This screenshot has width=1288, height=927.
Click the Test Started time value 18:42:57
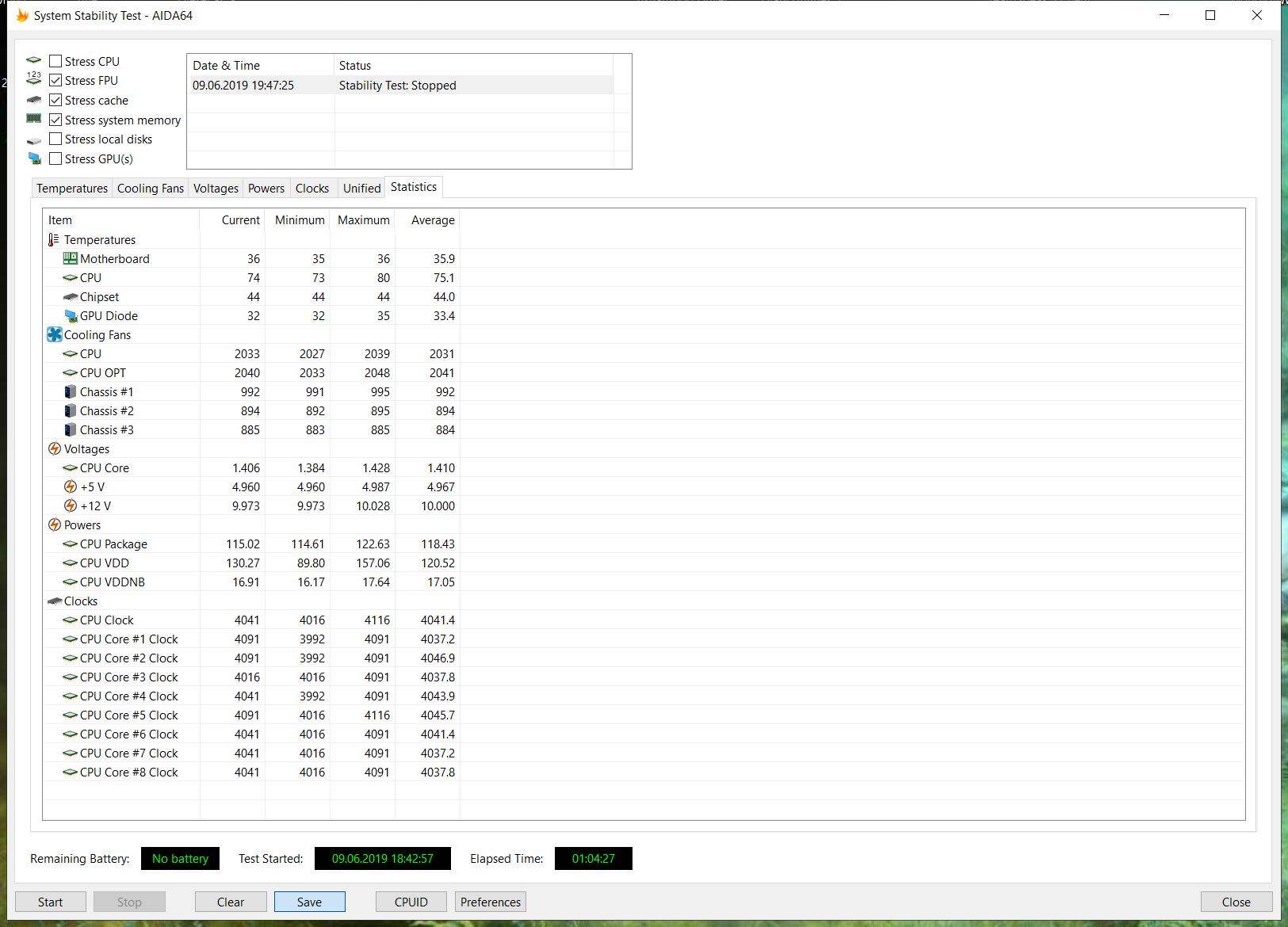383,858
